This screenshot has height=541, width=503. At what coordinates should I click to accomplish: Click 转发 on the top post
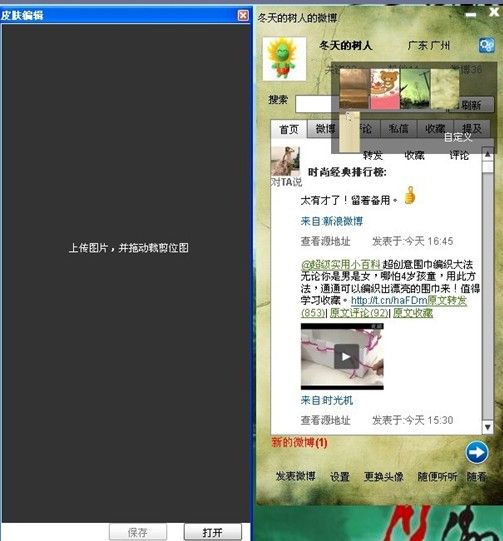pyautogui.click(x=373, y=156)
